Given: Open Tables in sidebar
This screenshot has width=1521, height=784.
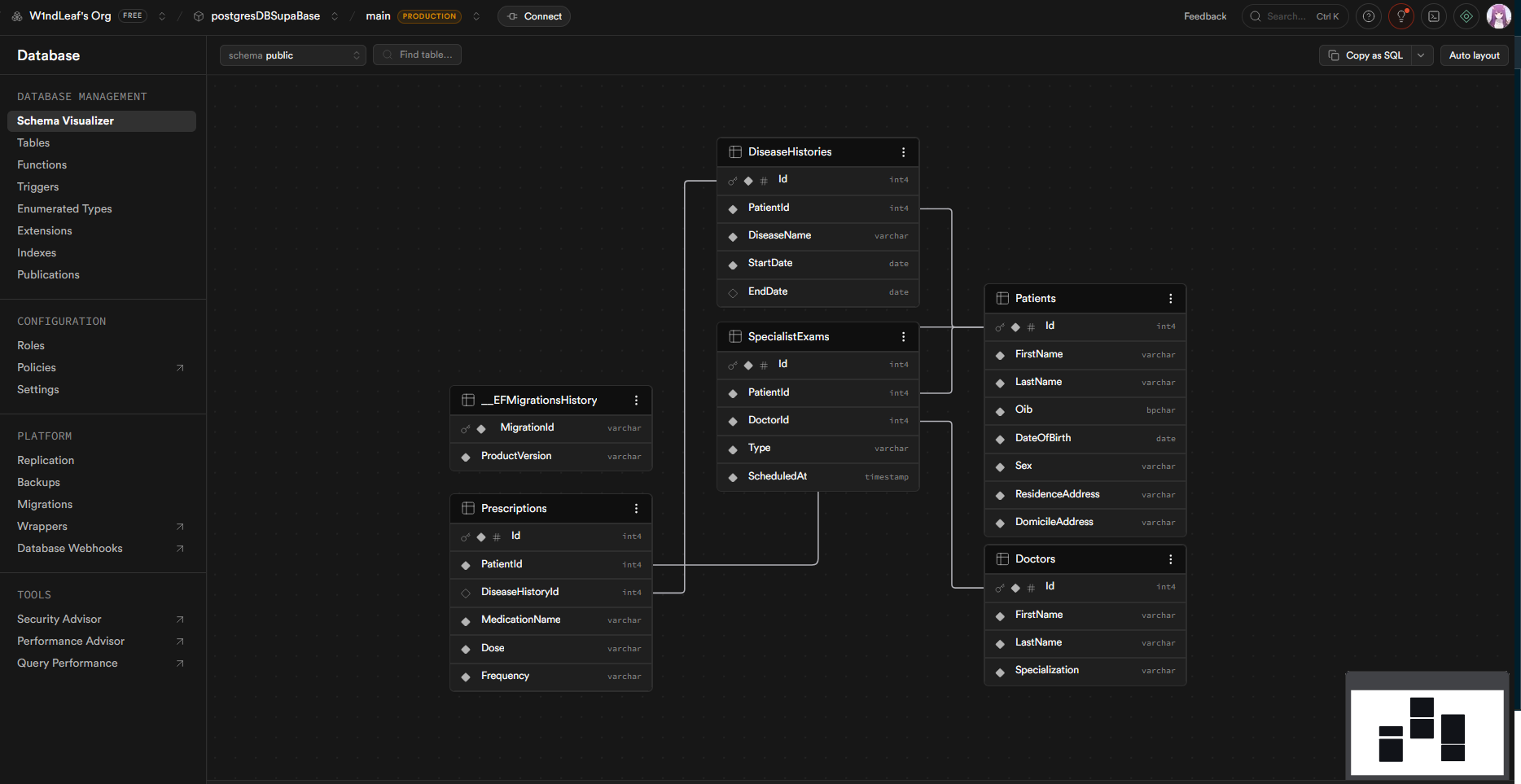Looking at the screenshot, I should tap(33, 143).
